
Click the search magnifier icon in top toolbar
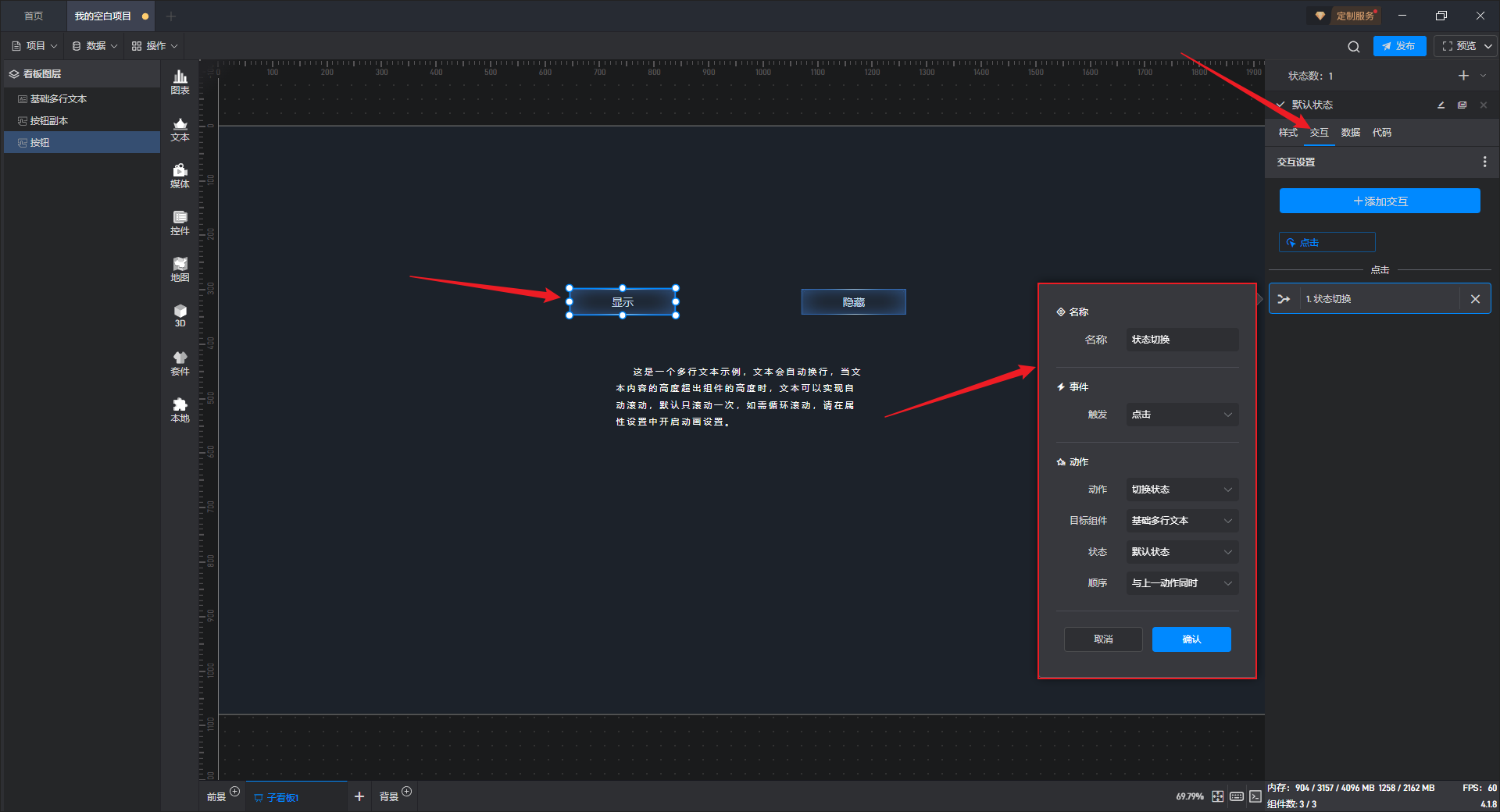1354,47
